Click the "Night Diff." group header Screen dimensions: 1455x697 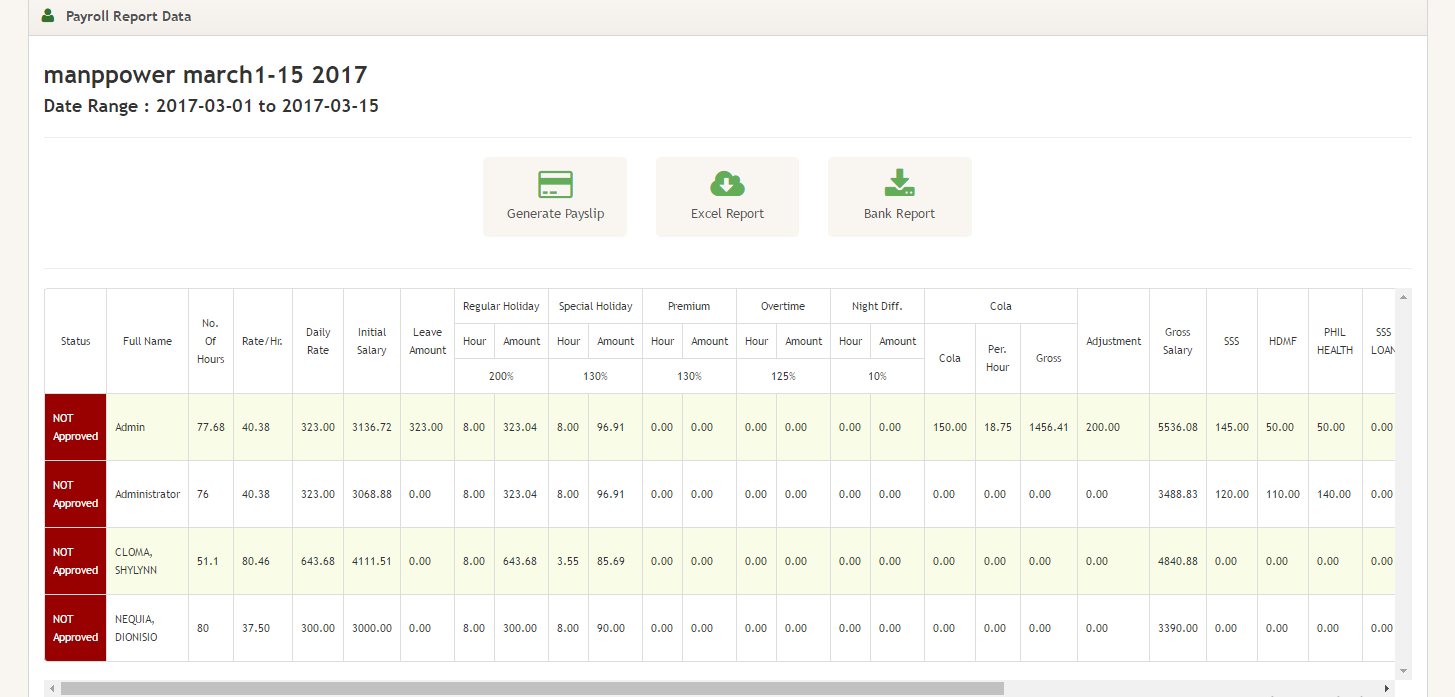pyautogui.click(x=877, y=306)
